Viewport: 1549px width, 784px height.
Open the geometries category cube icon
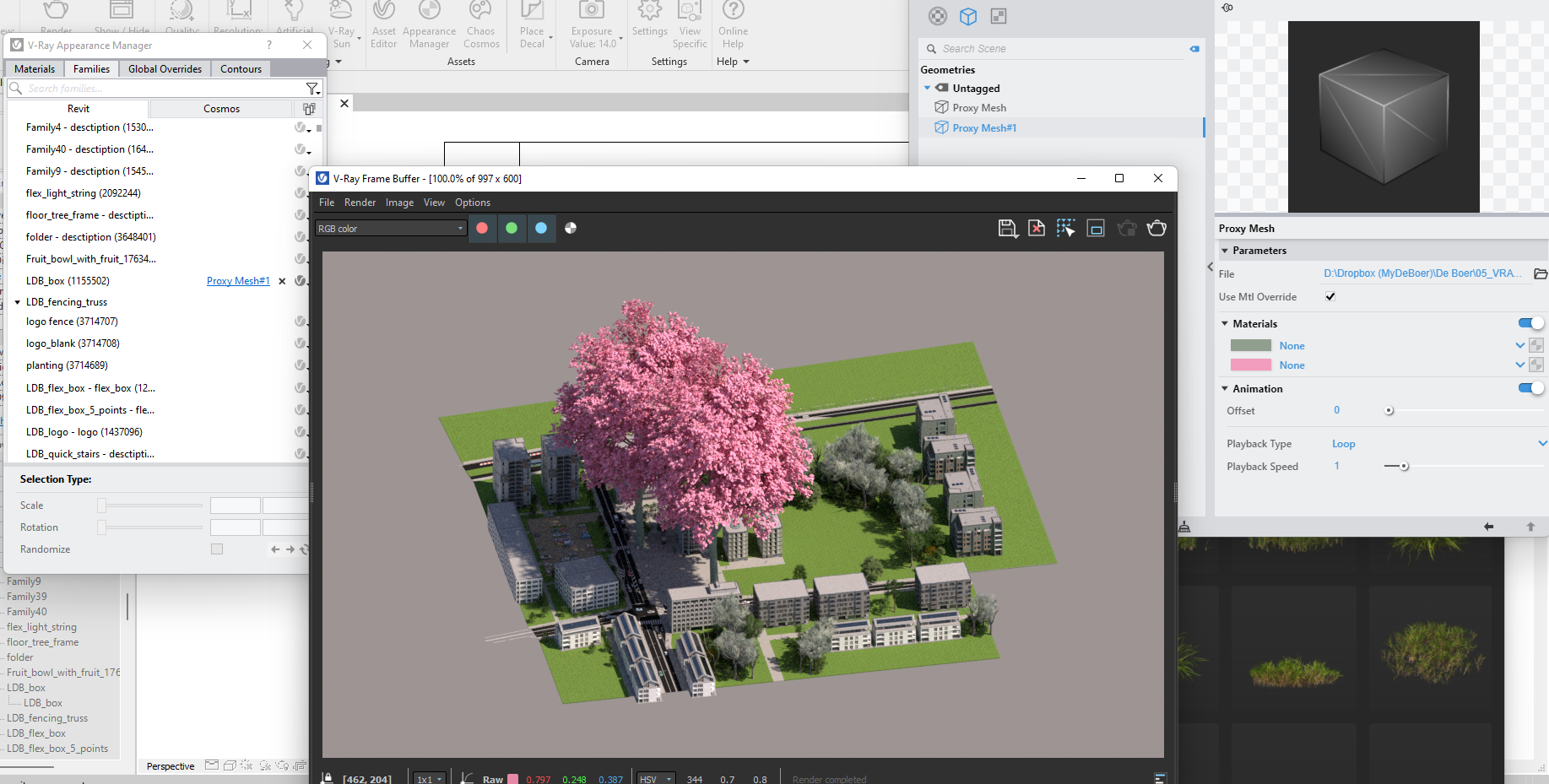(968, 16)
